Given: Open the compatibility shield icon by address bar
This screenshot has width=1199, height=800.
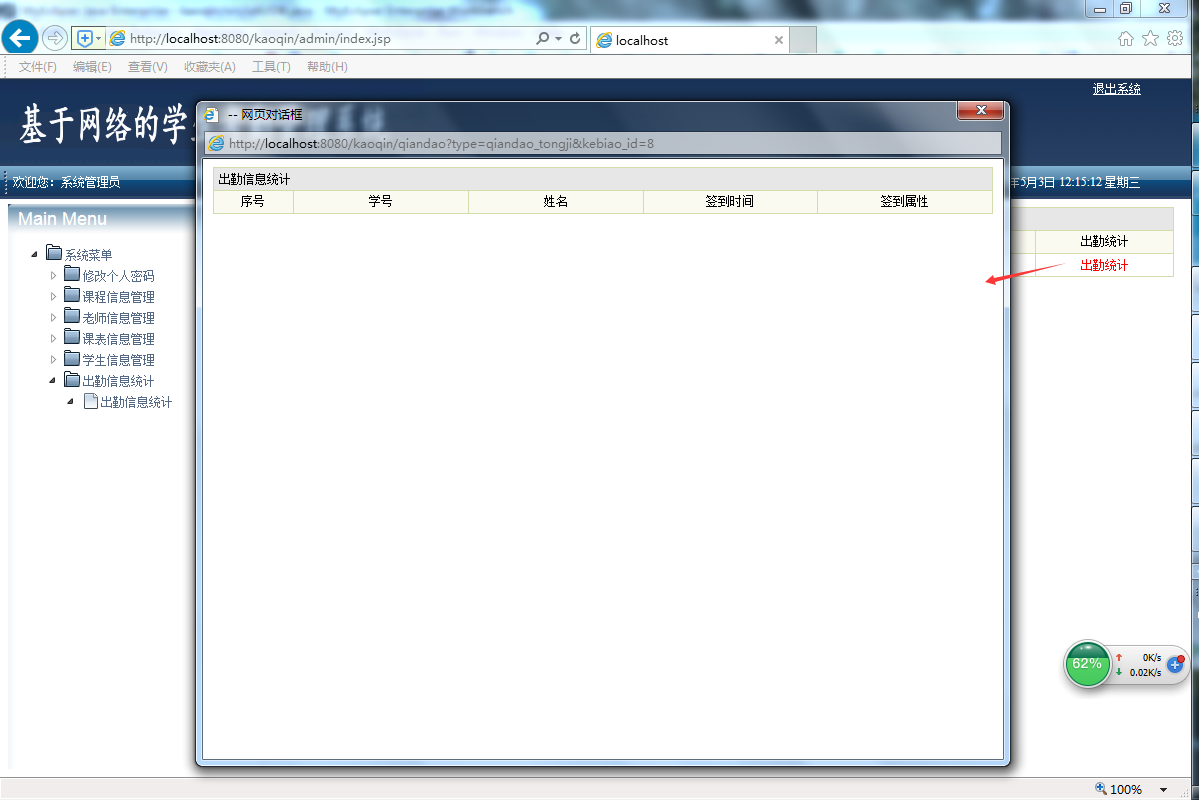Looking at the screenshot, I should pyautogui.click(x=85, y=38).
